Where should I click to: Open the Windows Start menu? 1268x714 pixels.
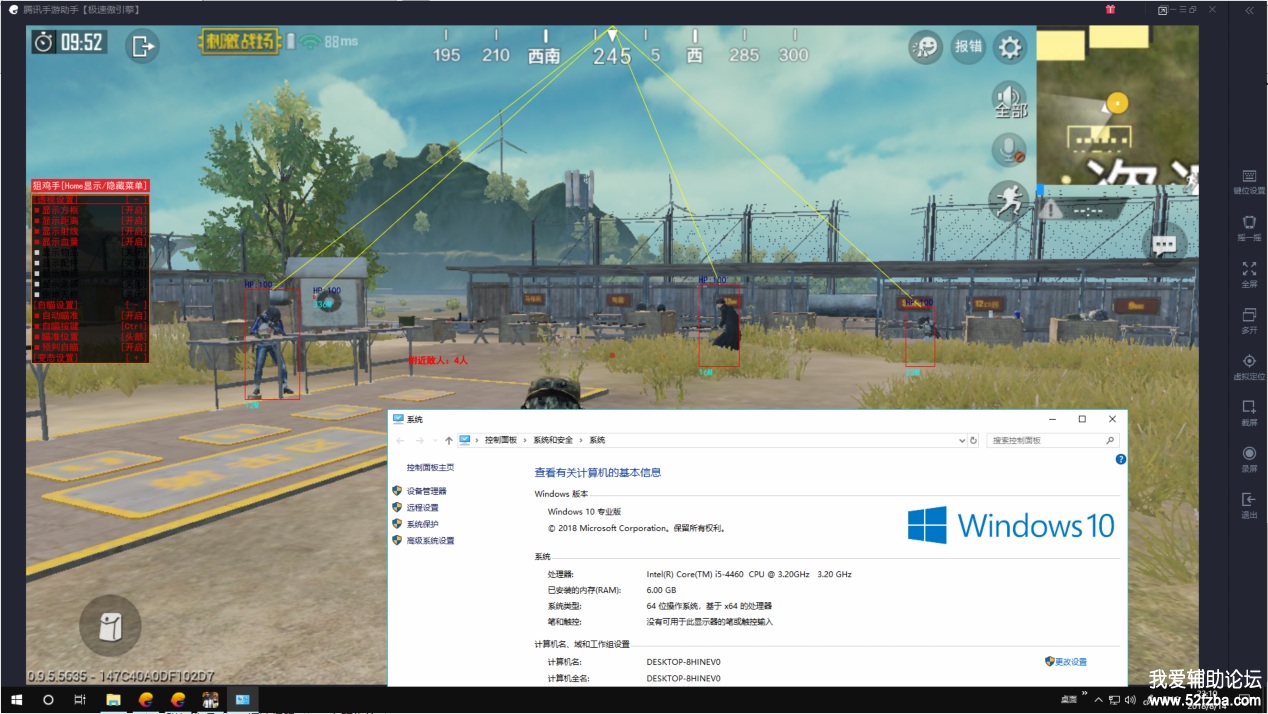pyautogui.click(x=16, y=700)
